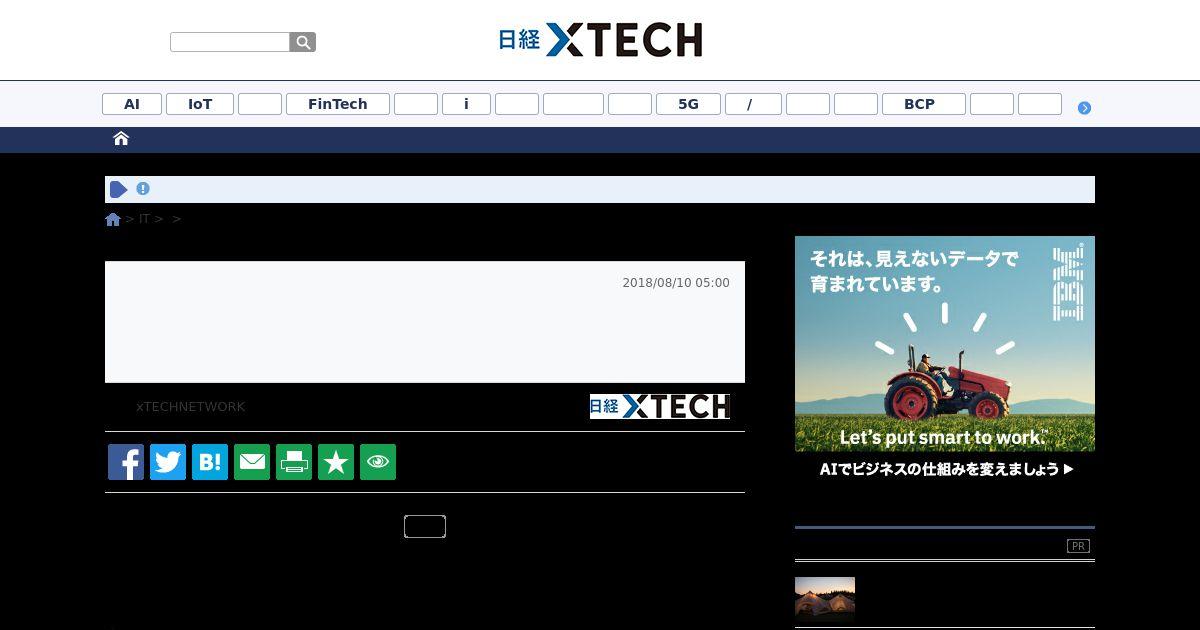This screenshot has width=1200, height=630.
Task: Click the IBM ad caption about AI business
Action: (x=945, y=469)
